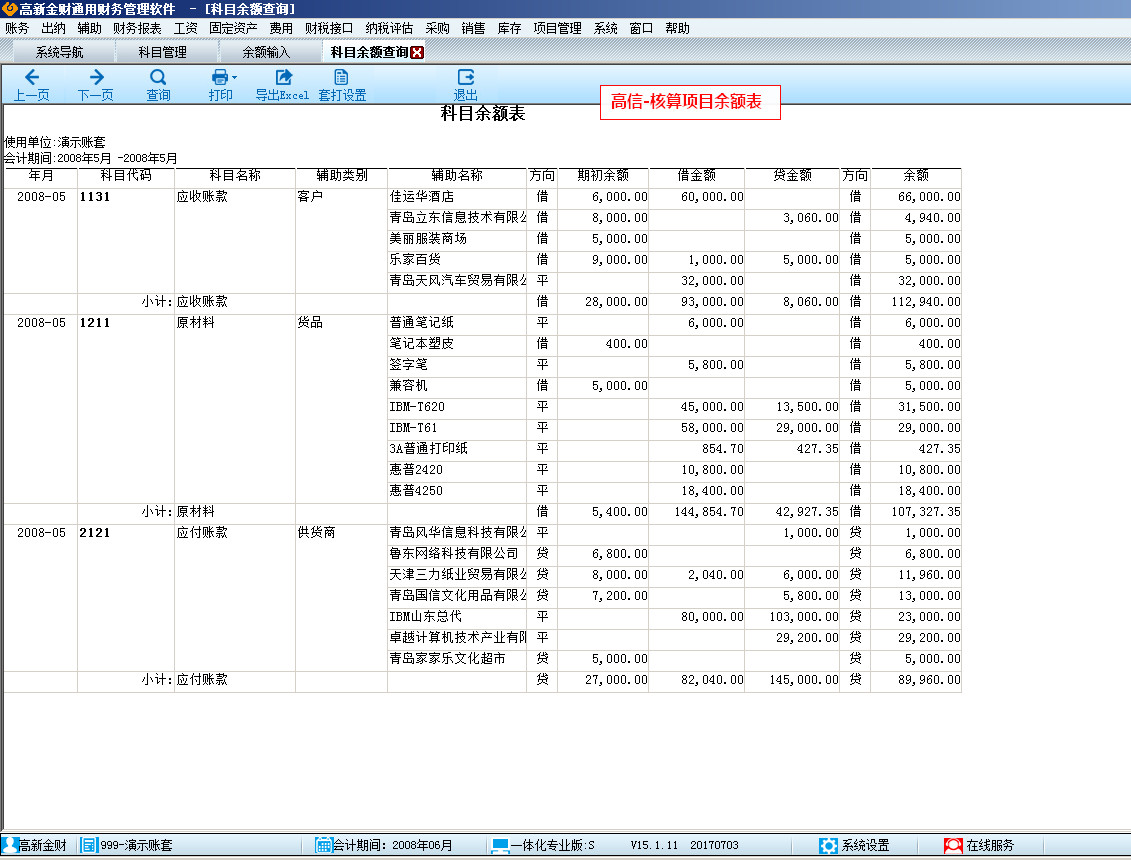Click the 高信-核算项目余额表 label button
The height and width of the screenshot is (860, 1131).
click(x=689, y=102)
